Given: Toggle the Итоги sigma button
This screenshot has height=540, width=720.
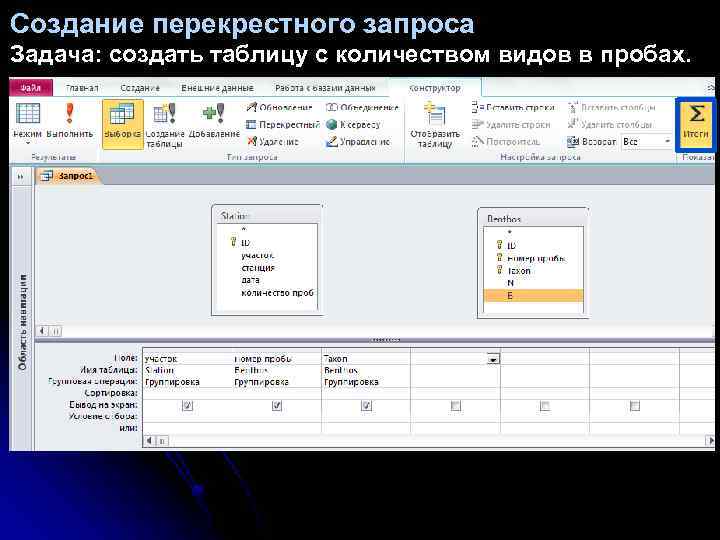Looking at the screenshot, I should (x=695, y=124).
